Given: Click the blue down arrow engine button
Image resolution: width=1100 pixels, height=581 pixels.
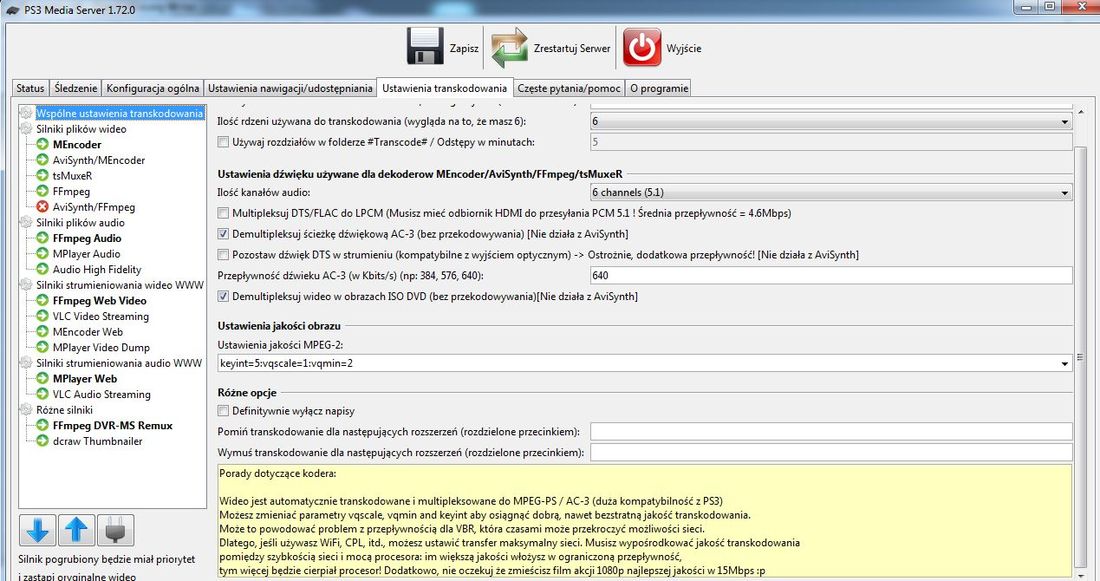Looking at the screenshot, I should pyautogui.click(x=38, y=530).
